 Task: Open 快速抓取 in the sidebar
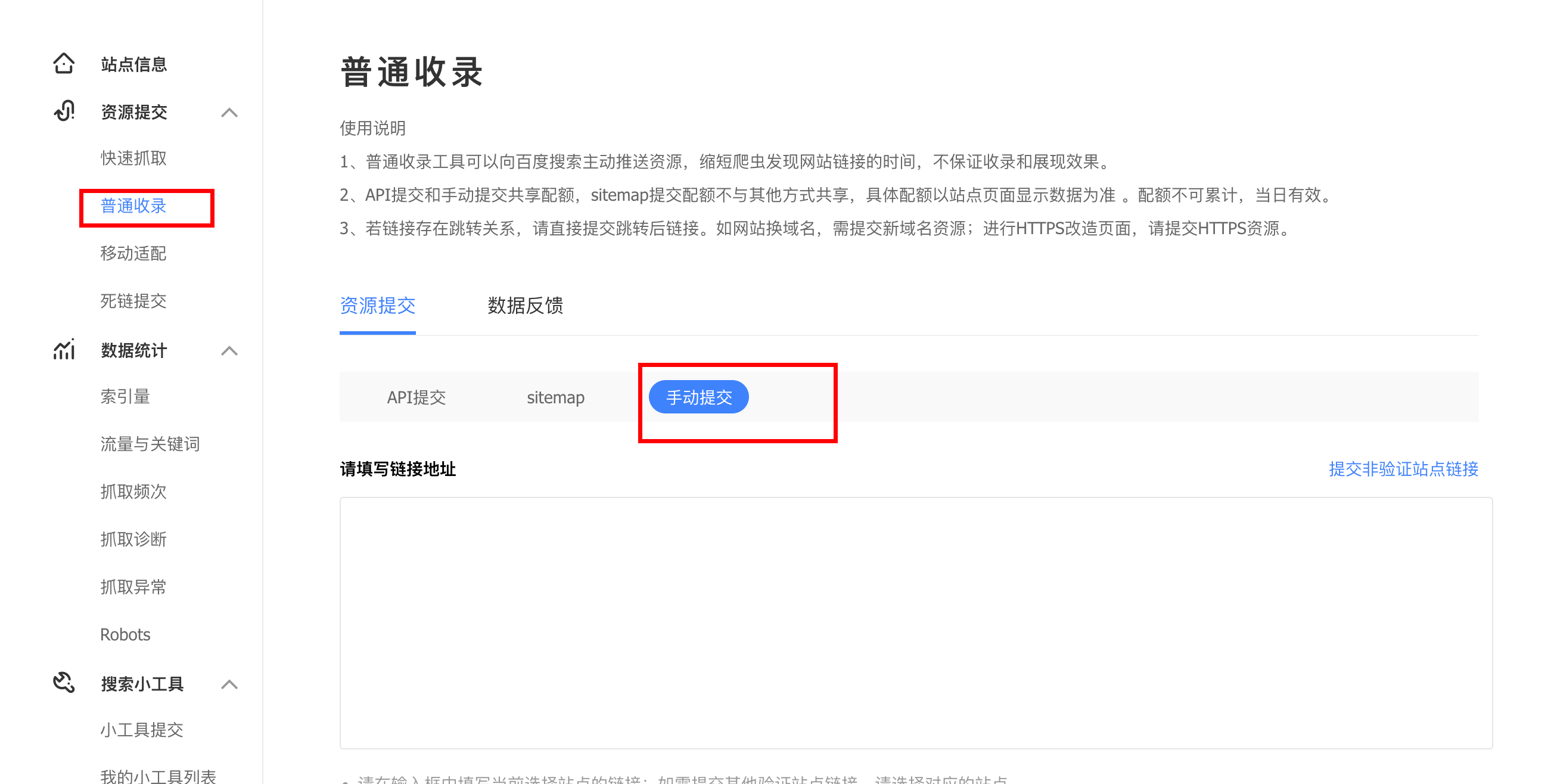pyautogui.click(x=133, y=158)
